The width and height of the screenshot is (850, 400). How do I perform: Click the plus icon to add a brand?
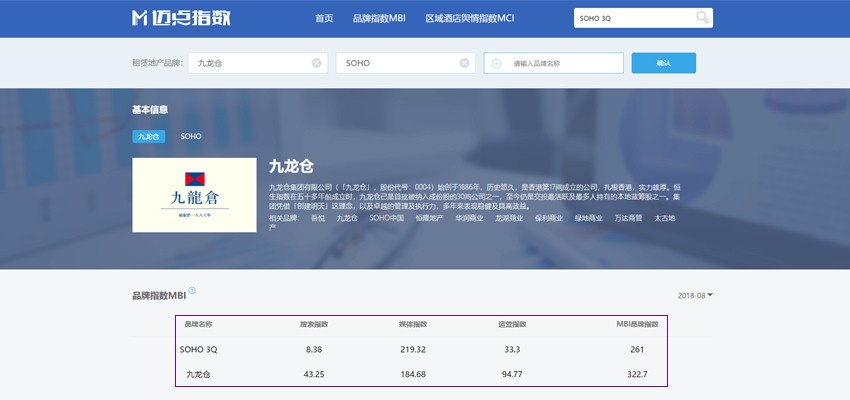496,63
